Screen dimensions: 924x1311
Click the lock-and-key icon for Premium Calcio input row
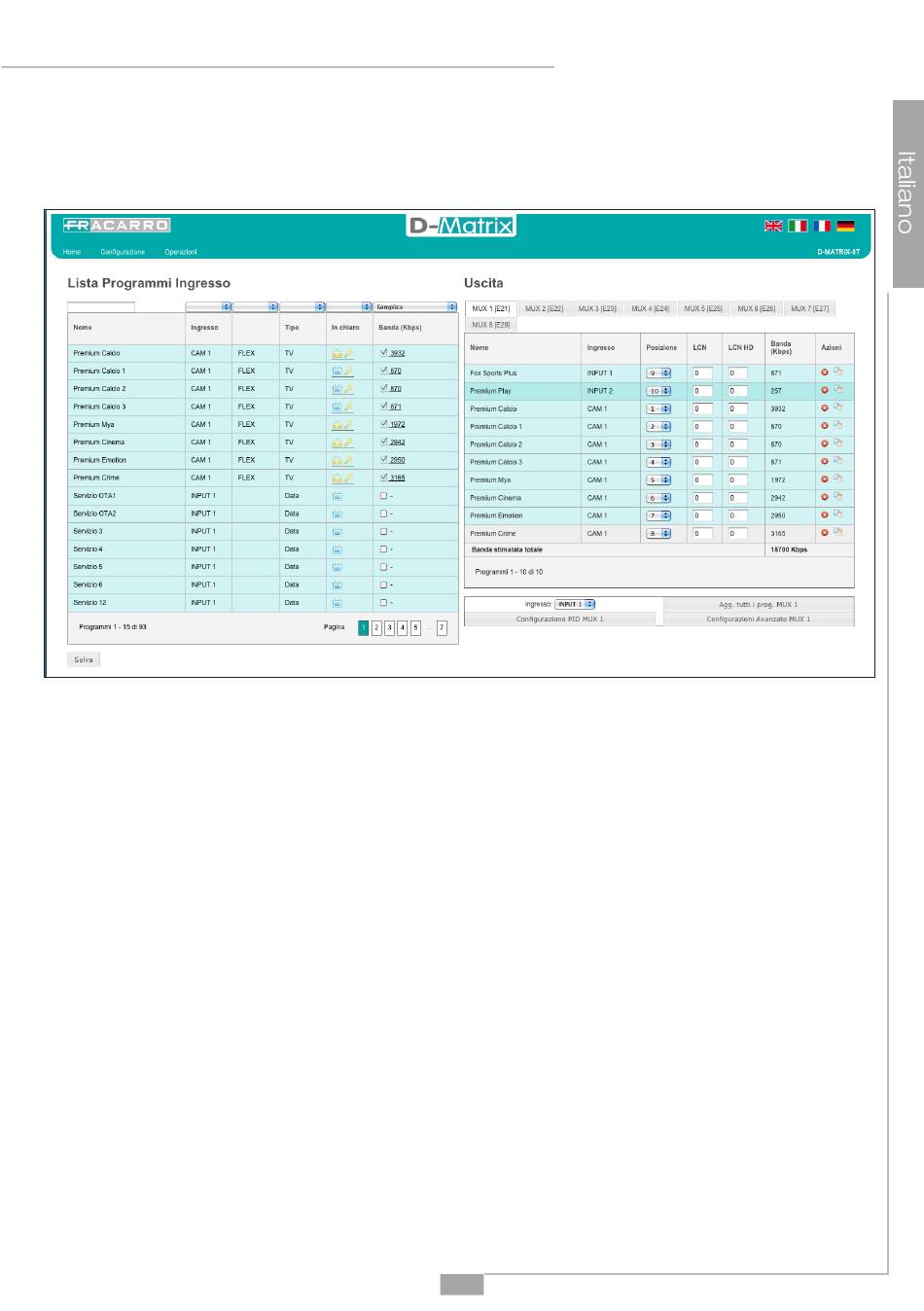pyautogui.click(x=342, y=354)
